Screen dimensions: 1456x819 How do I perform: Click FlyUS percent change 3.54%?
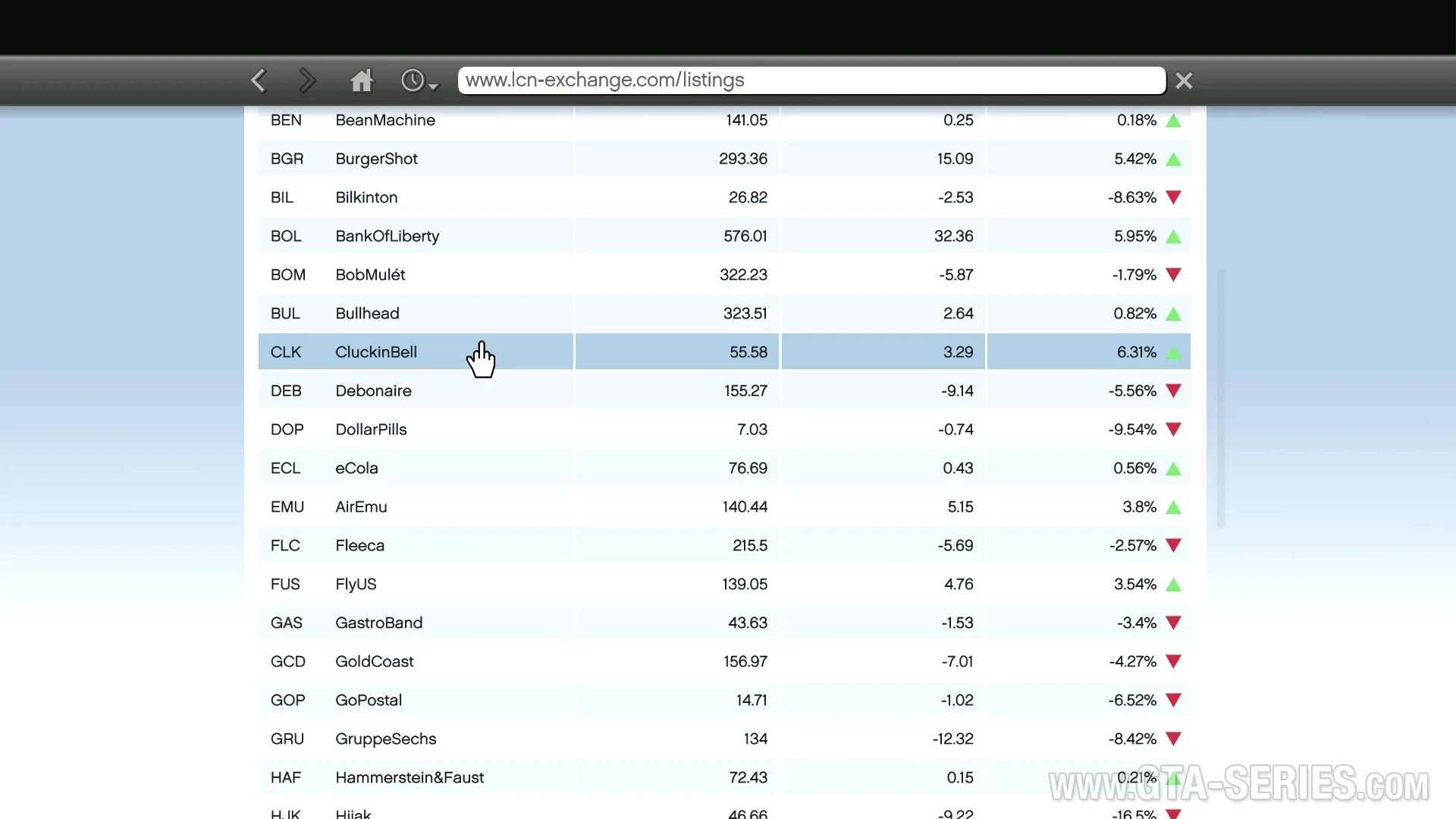coord(1135,584)
